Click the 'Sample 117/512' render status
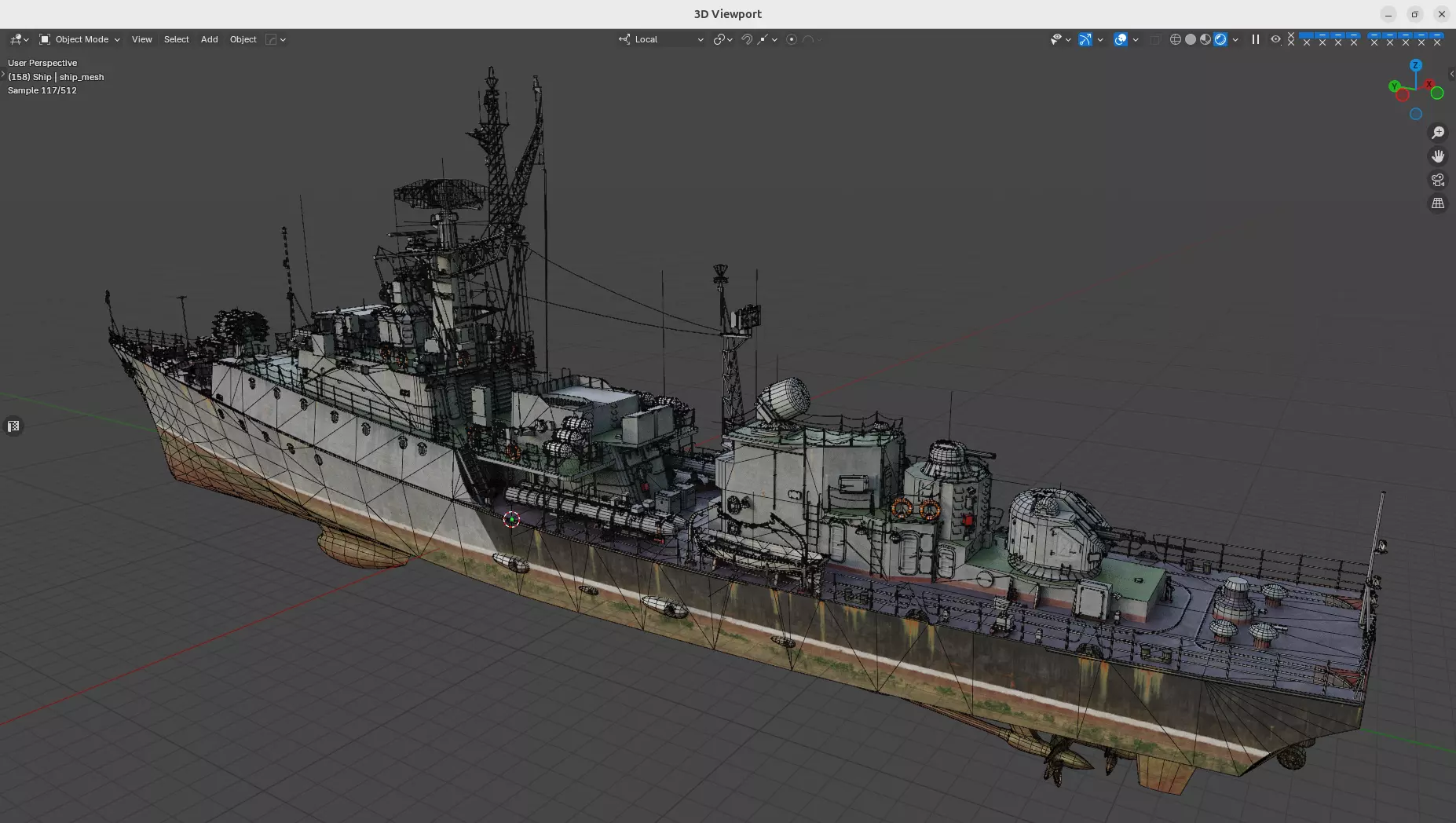This screenshot has width=1456, height=823. click(42, 90)
